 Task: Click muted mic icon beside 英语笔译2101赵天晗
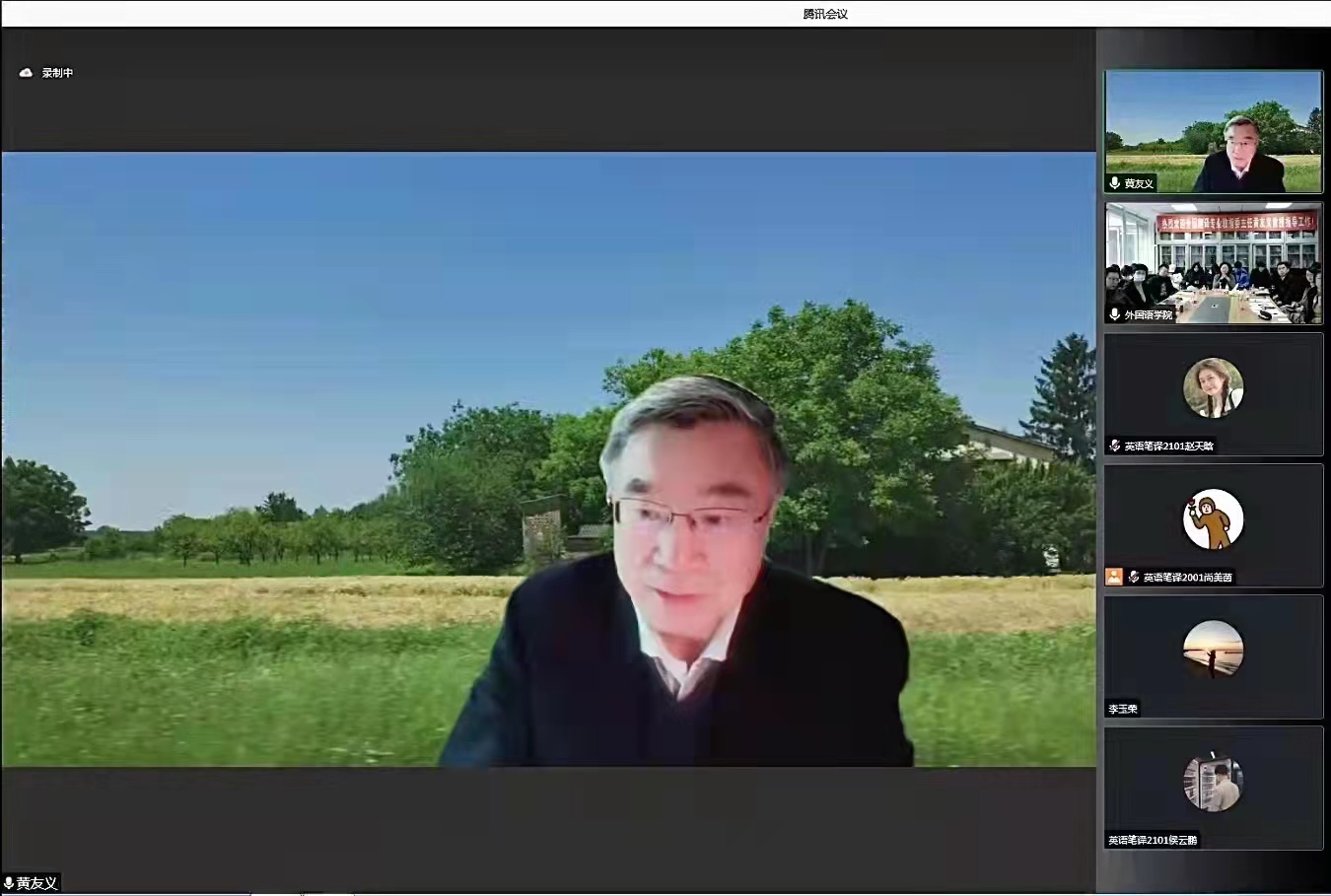point(1114,447)
